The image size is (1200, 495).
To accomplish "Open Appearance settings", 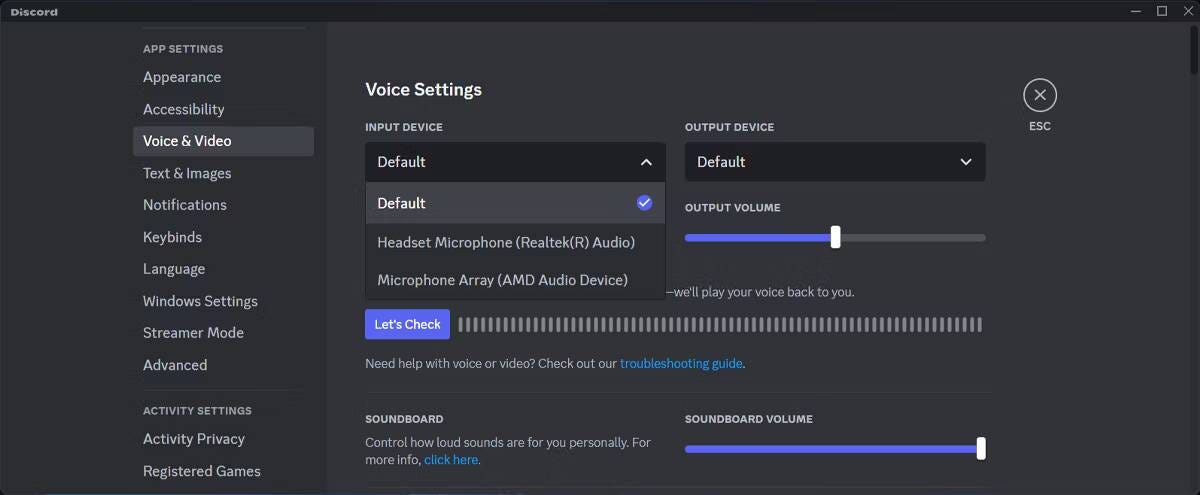I will (x=223, y=77).
